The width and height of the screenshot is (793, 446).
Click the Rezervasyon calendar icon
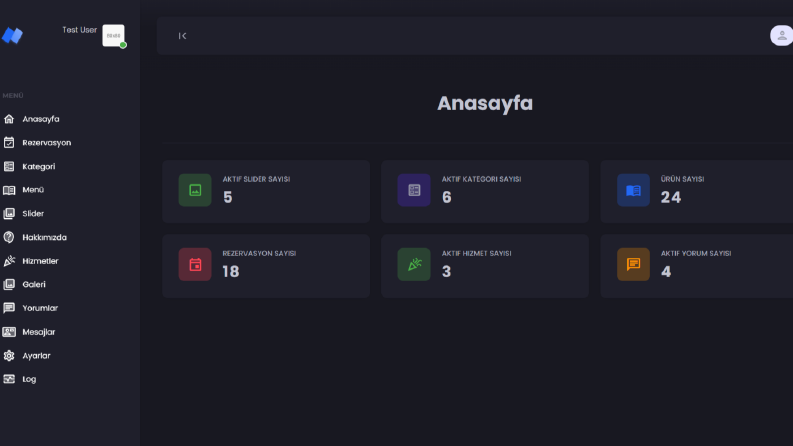(x=9, y=143)
